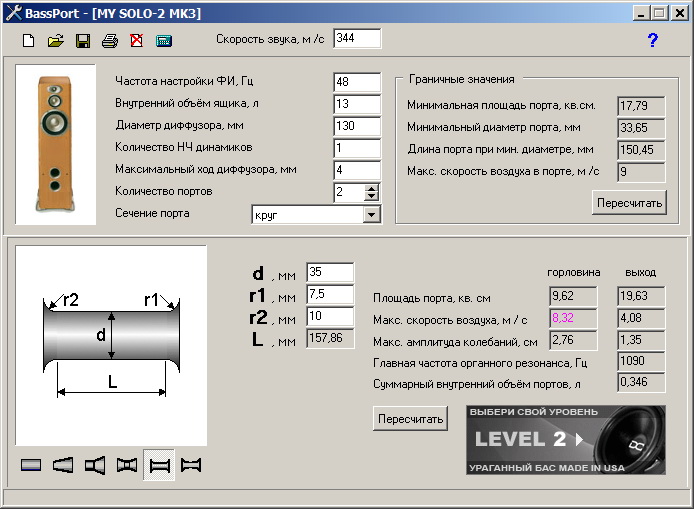694x509 pixels.
Task: Click Пересчитать in Граничные значения group
Action: [x=629, y=203]
